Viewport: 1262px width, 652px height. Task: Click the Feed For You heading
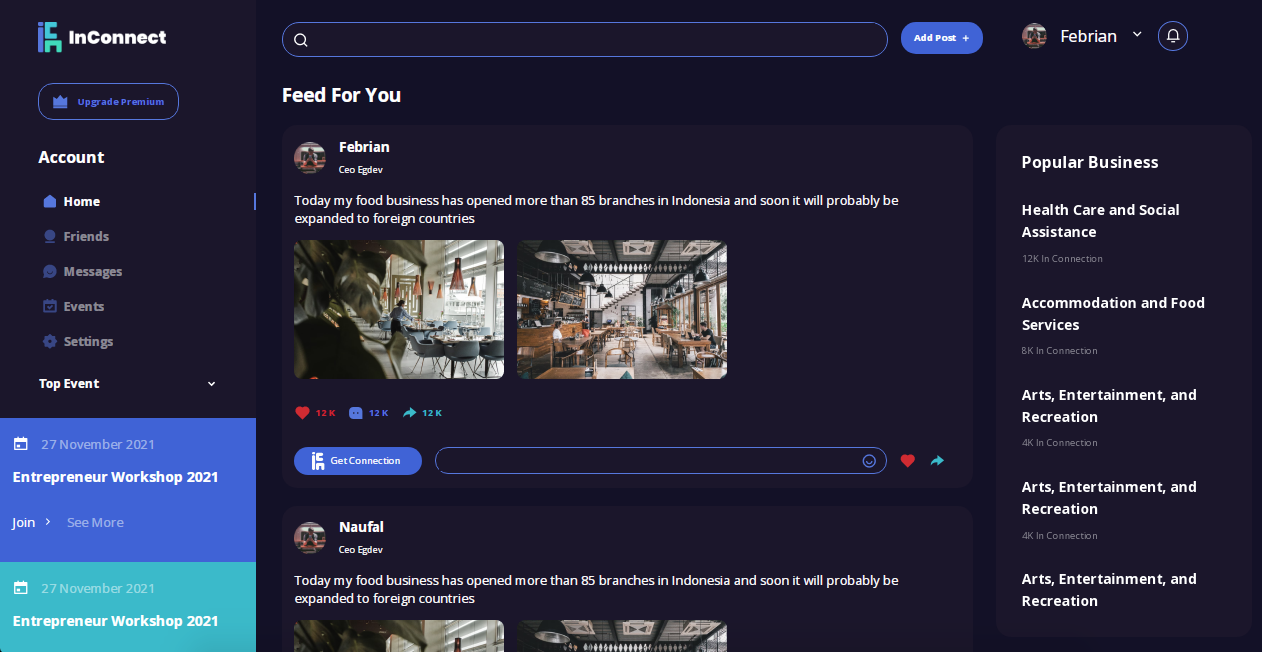point(341,95)
